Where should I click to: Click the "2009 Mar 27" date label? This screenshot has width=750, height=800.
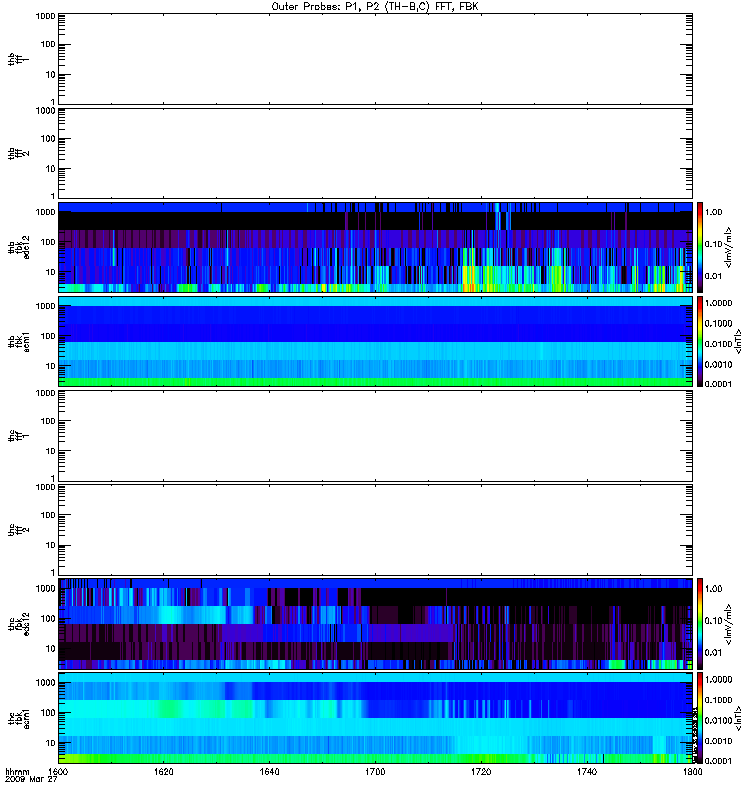pyautogui.click(x=31, y=780)
